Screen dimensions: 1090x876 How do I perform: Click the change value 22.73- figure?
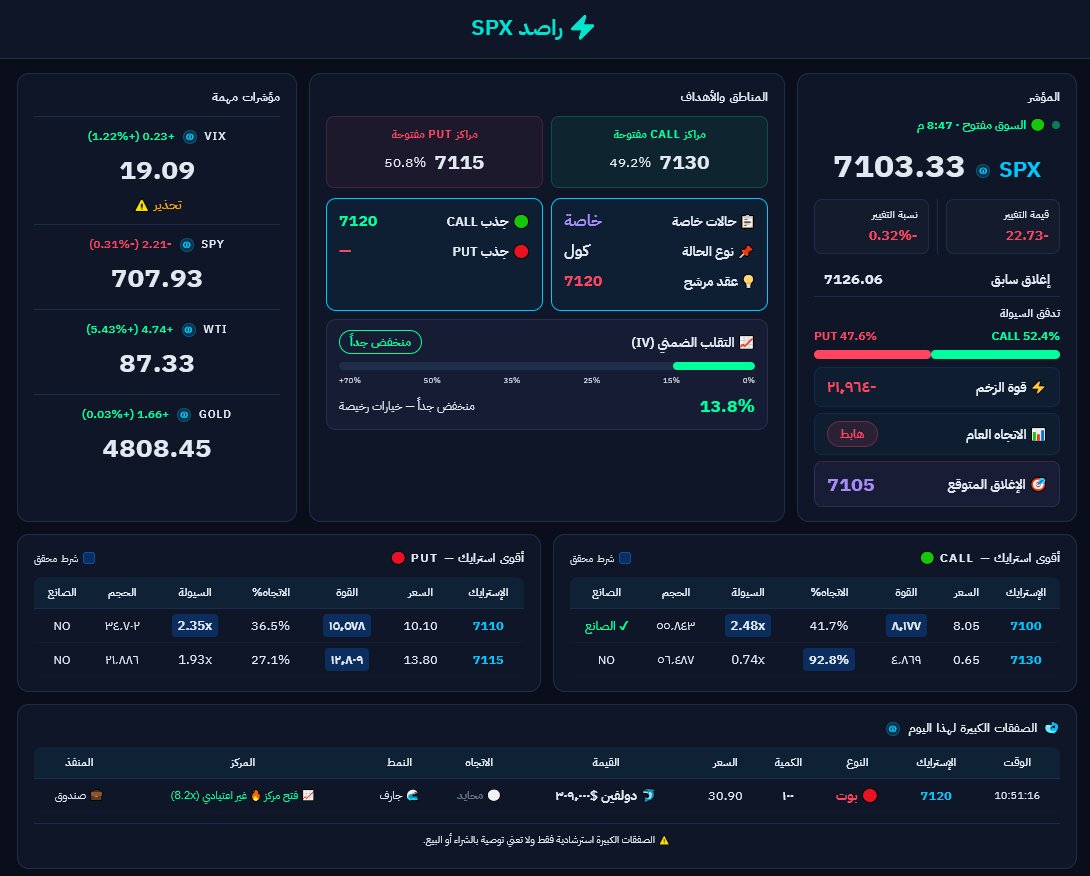1027,236
